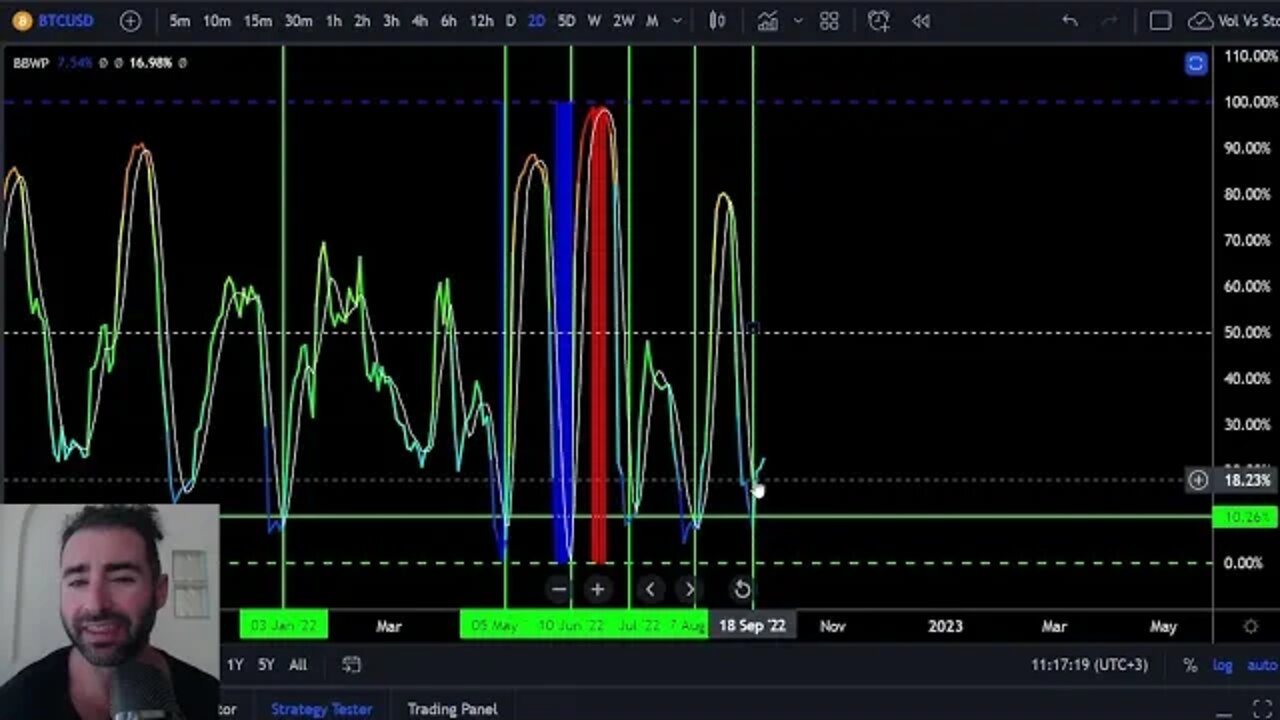
Task: Select the W weekly timeframe
Action: tap(594, 20)
